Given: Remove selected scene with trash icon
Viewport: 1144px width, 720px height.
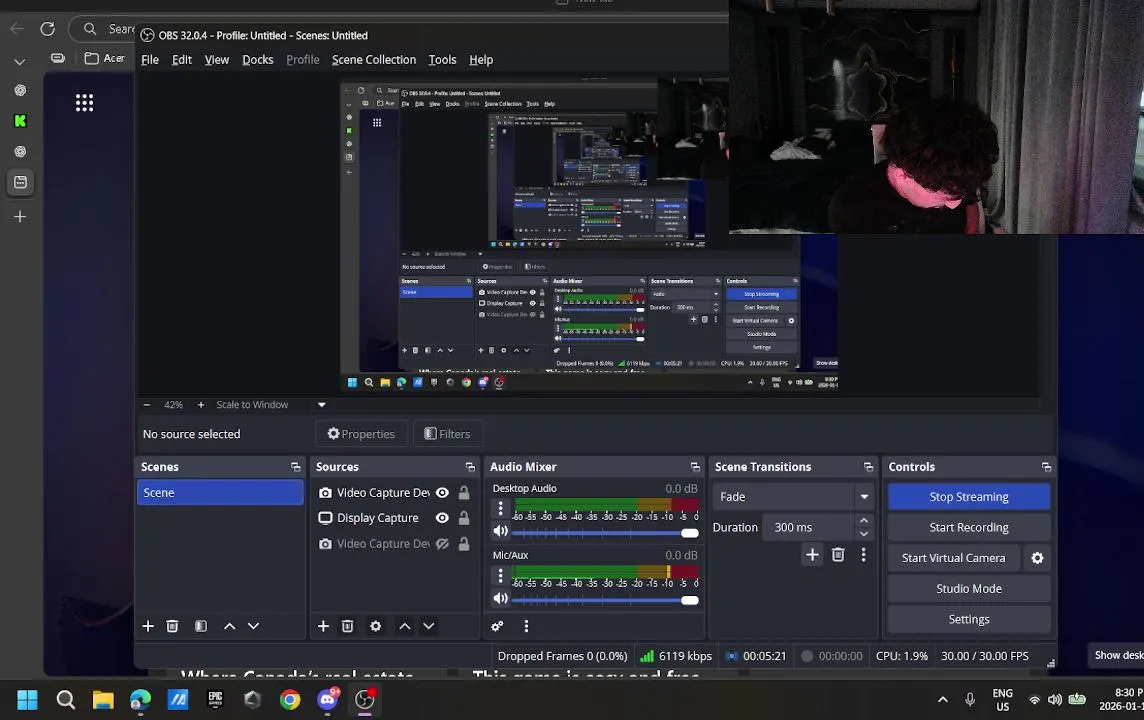Looking at the screenshot, I should [172, 626].
